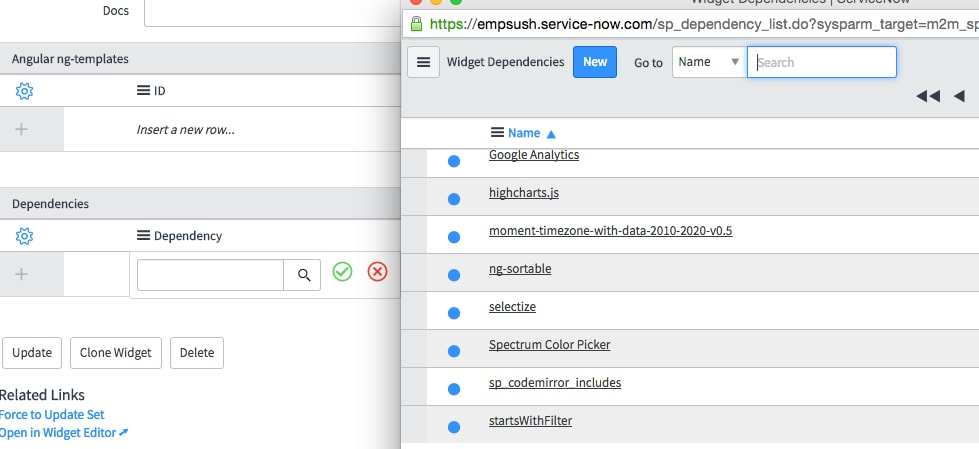This screenshot has width=979, height=449.
Task: Click the blue dot beside ng-sortable
Action: (x=454, y=275)
